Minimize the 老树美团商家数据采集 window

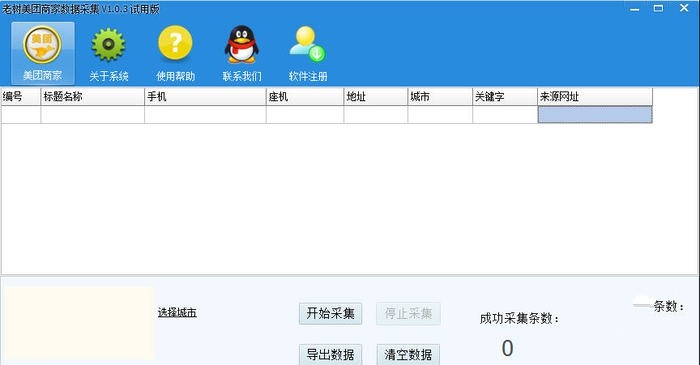(x=634, y=8)
